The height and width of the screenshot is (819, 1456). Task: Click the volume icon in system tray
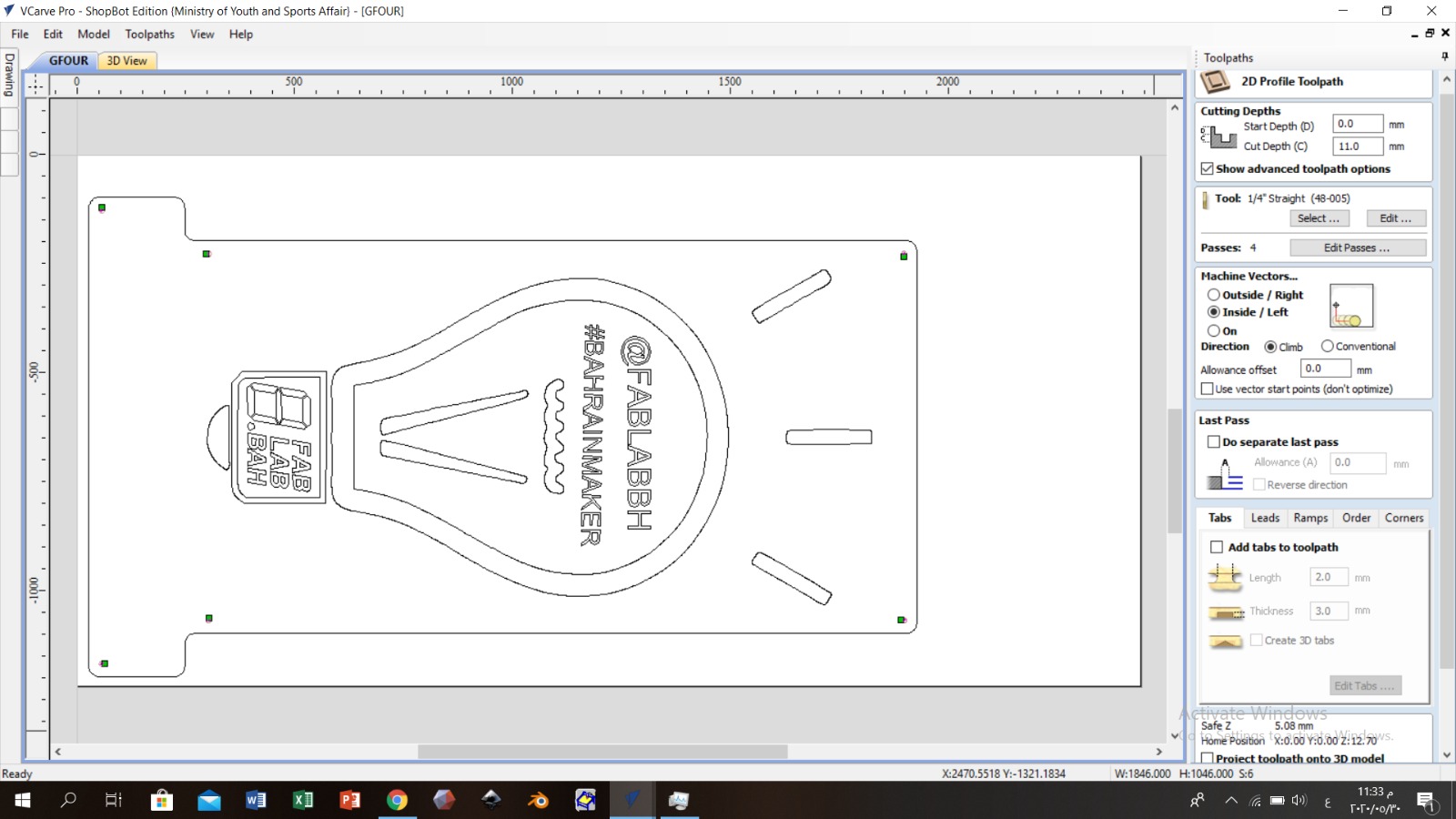(x=1299, y=801)
